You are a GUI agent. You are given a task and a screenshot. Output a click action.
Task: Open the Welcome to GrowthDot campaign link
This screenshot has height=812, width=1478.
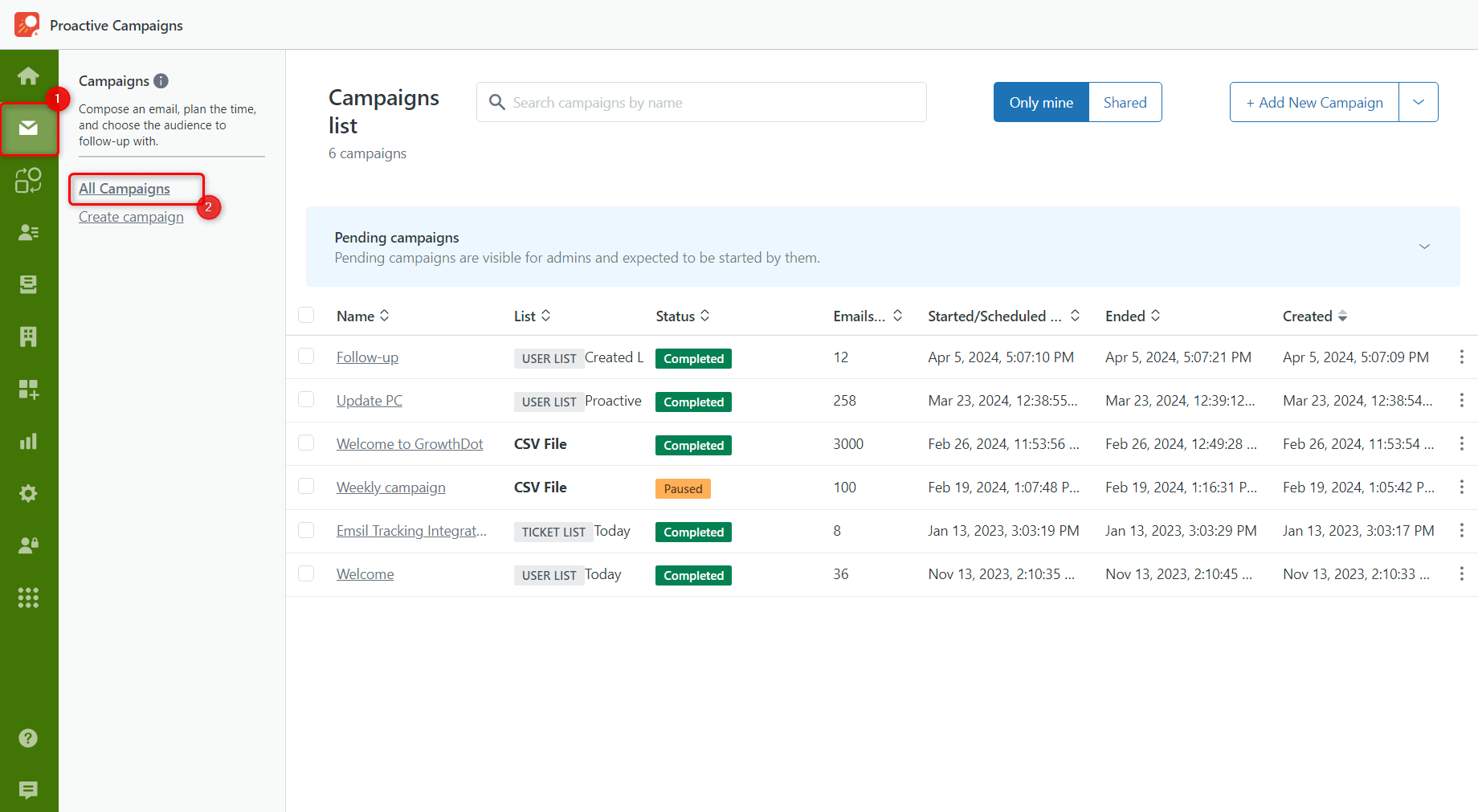tap(410, 444)
